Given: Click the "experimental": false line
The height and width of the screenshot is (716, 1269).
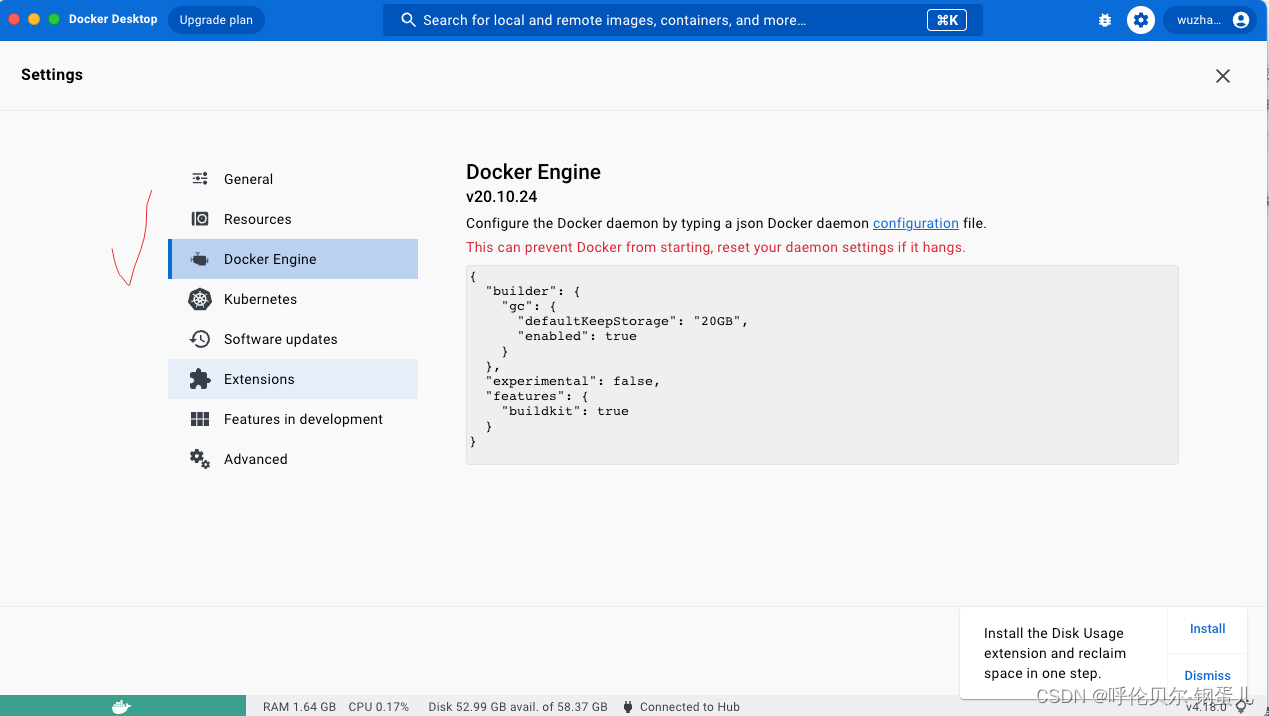Looking at the screenshot, I should click(573, 381).
